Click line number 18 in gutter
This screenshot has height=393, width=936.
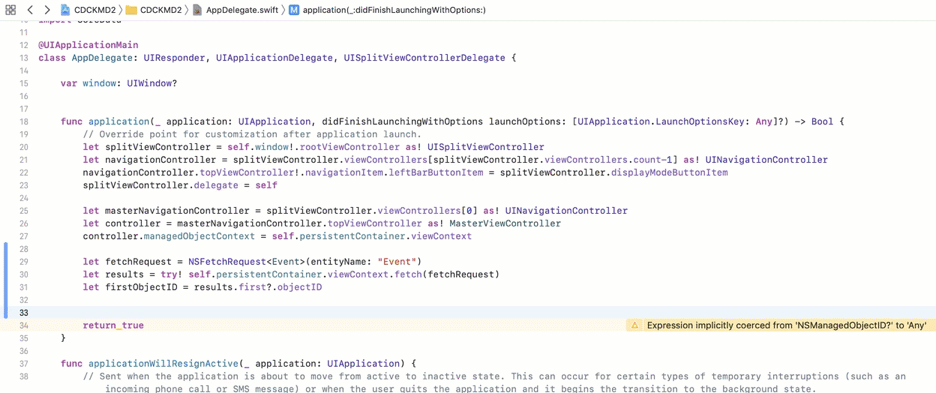point(24,122)
